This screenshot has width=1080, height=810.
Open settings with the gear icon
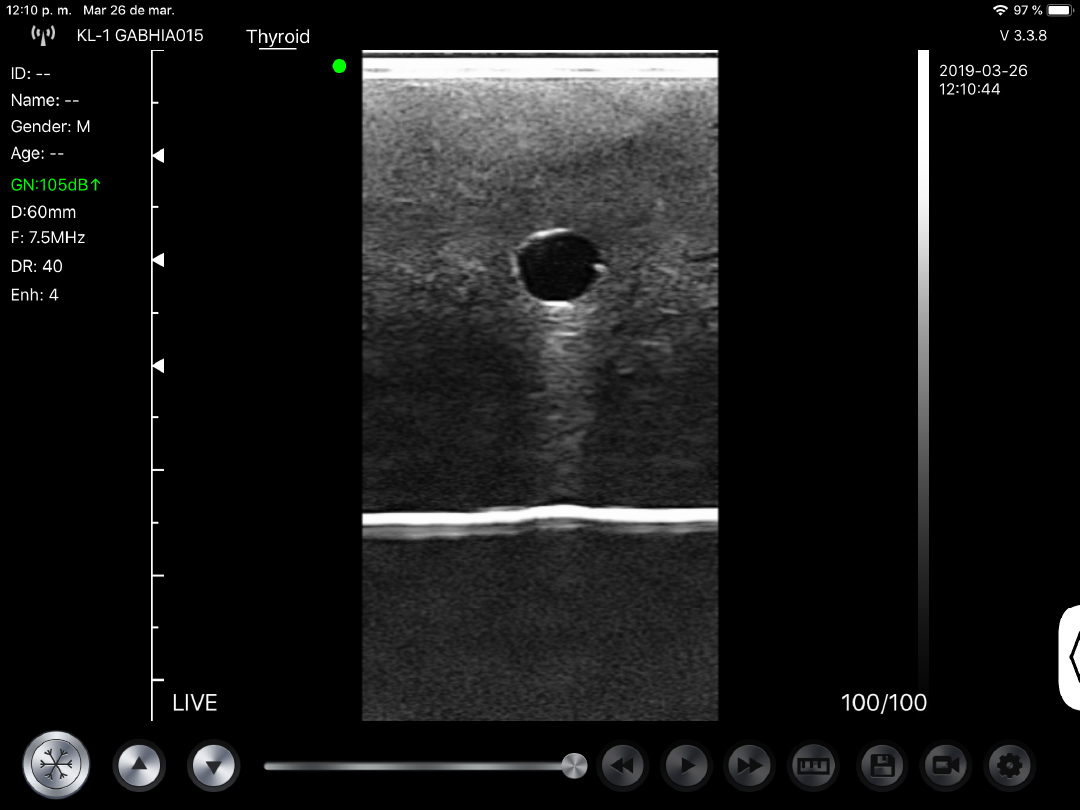[1010, 766]
